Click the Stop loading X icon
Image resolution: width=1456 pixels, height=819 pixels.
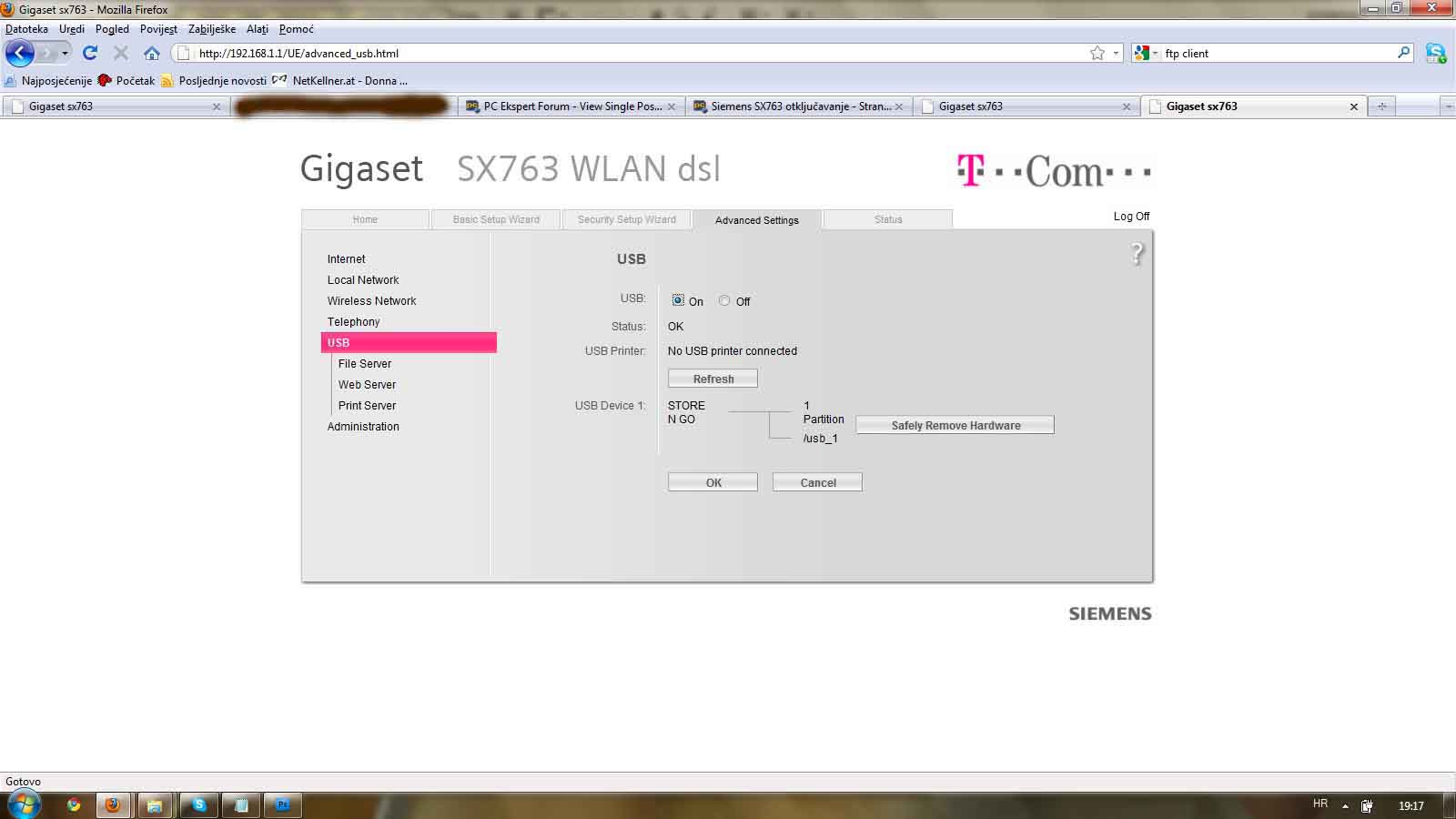tap(120, 53)
